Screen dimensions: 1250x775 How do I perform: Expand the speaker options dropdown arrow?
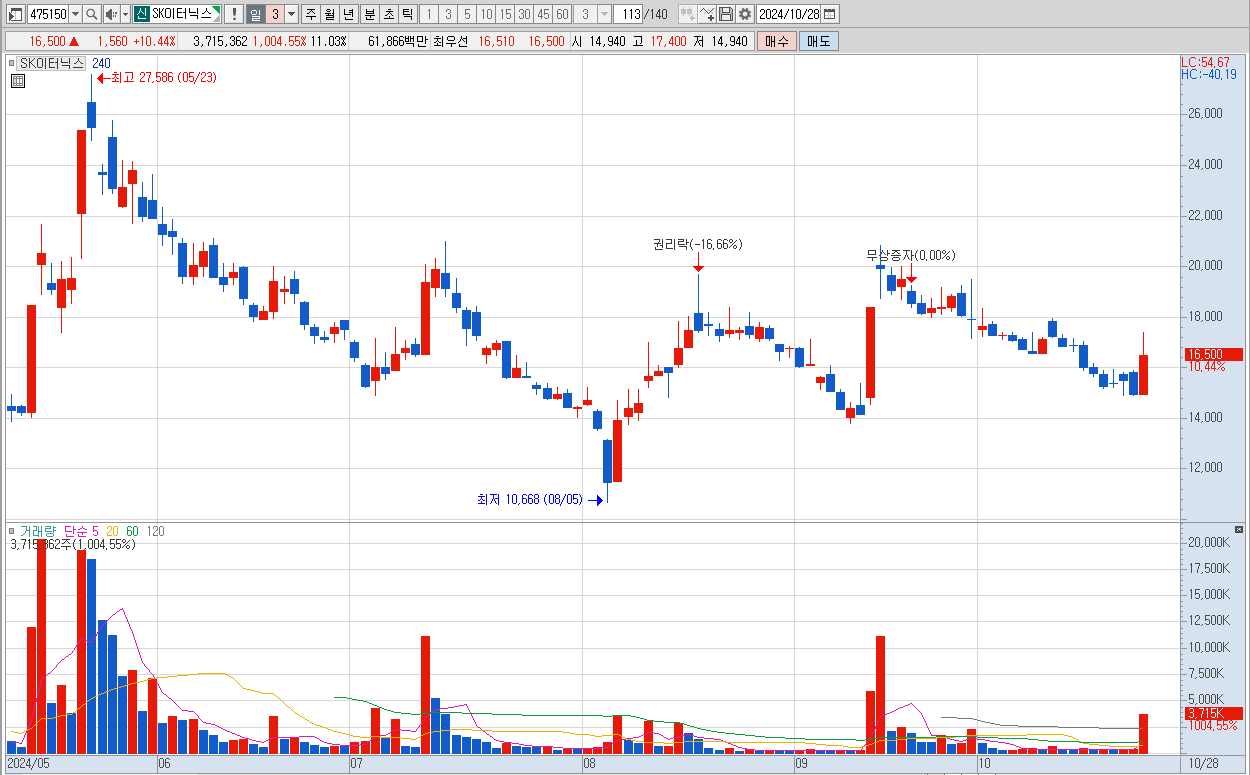pos(126,14)
